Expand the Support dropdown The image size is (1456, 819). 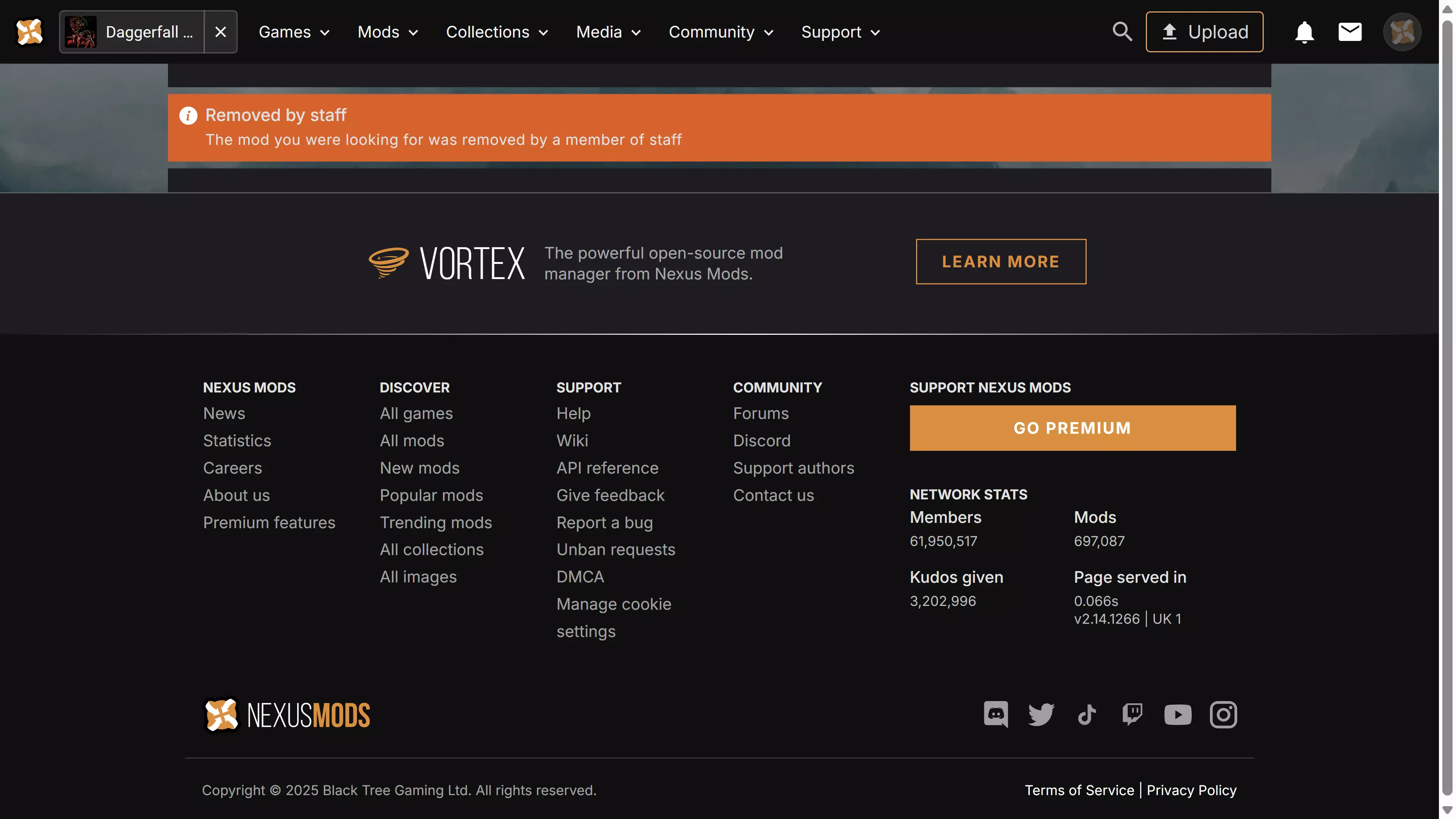click(x=841, y=31)
